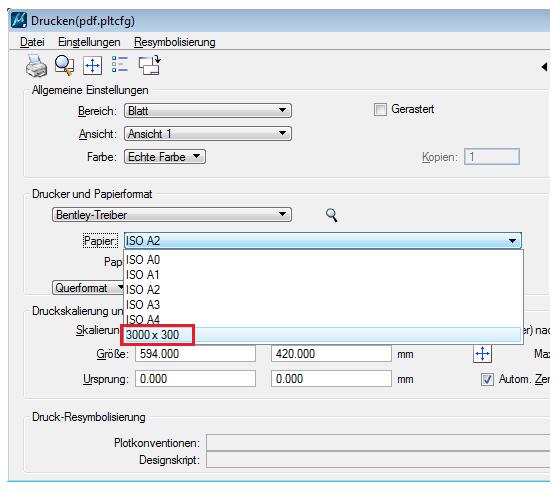The height and width of the screenshot is (491, 559).
Task: Open the Bereich dropdown showing Blatt
Action: pos(208,111)
